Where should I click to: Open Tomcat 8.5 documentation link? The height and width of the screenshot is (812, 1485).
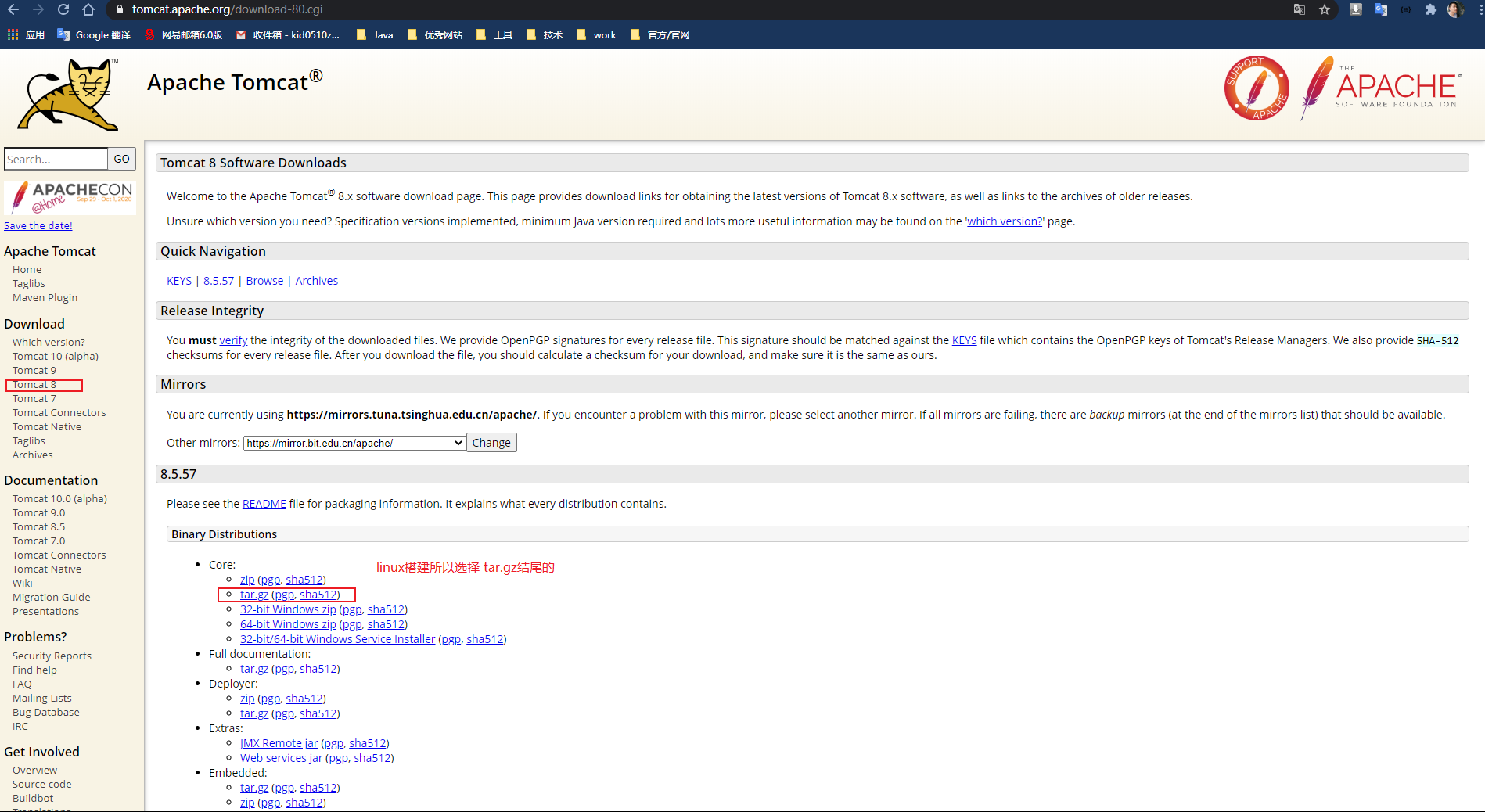[x=39, y=526]
